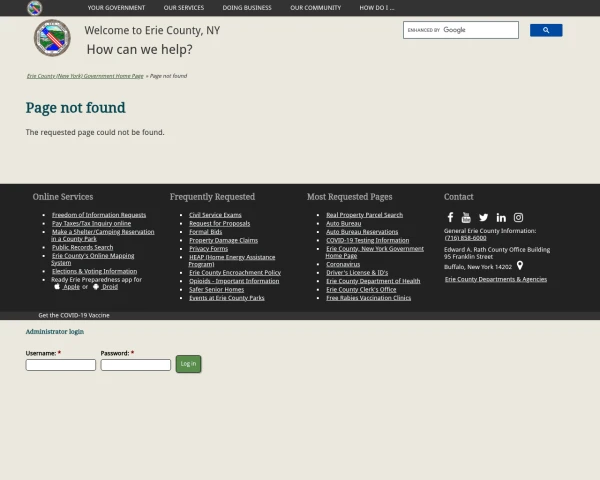Image resolution: width=600 pixels, height=480 pixels.
Task: Open the Civil Service Exams link
Action: 215,215
